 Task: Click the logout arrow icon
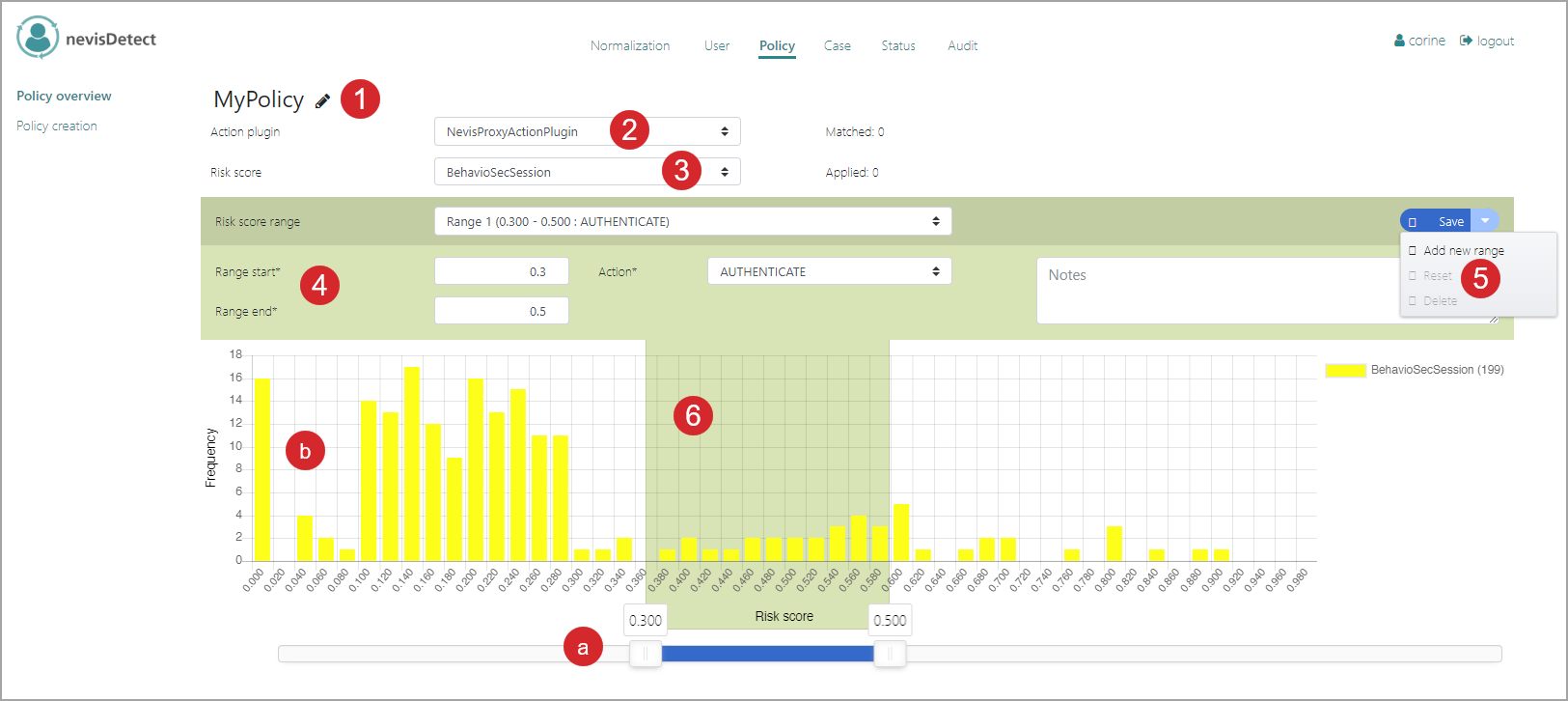(x=1466, y=41)
